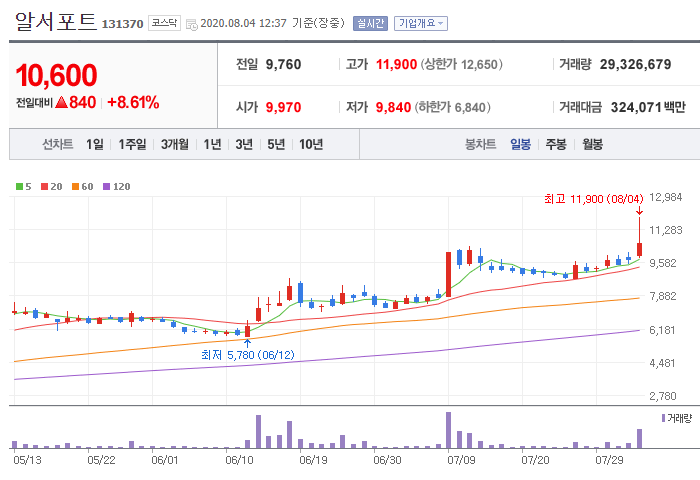Viewport: 700px width, 480px height.
Task: Click the 거래대금 value 324,071
Action: [x=636, y=107]
